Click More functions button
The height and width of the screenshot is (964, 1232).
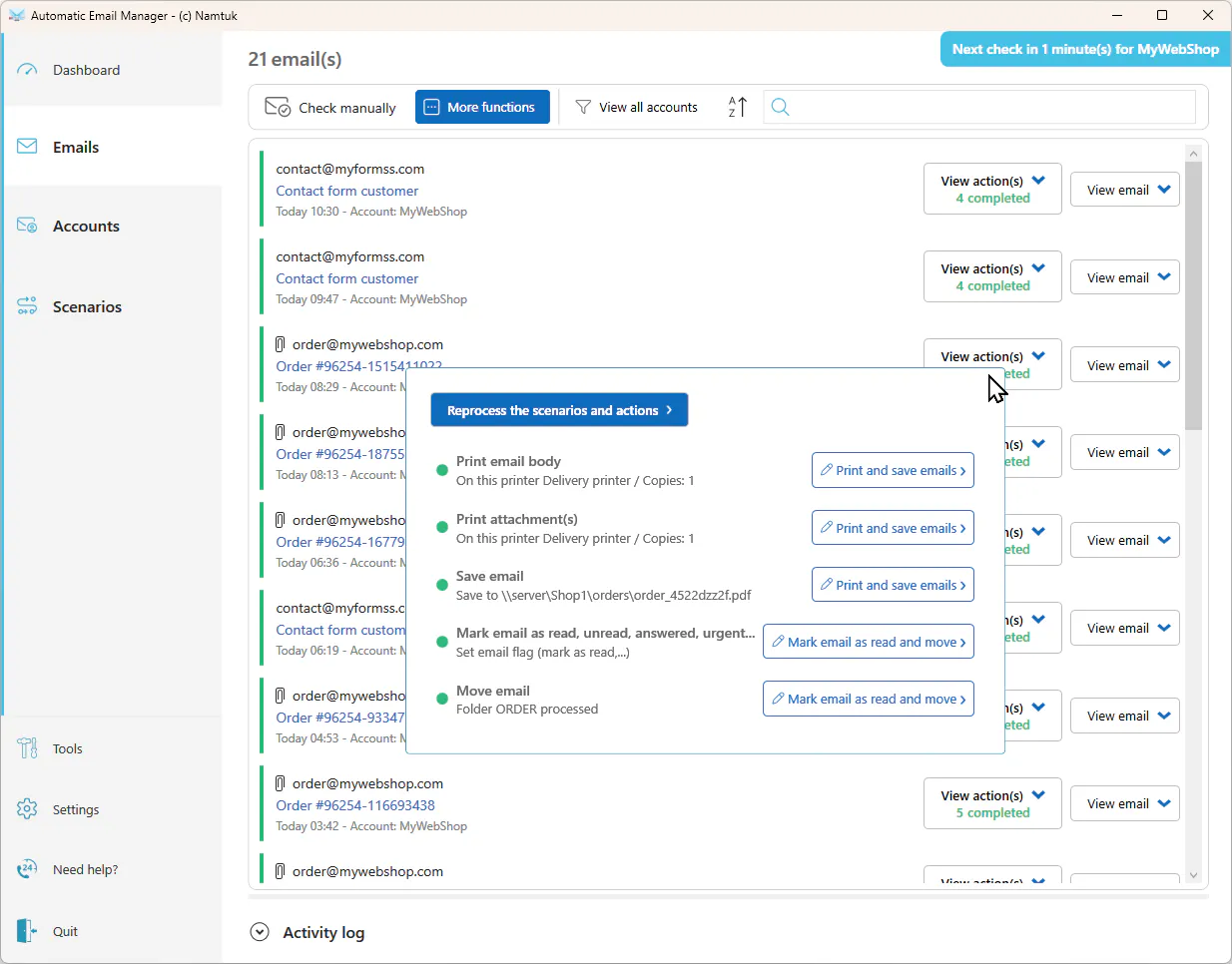[x=482, y=107]
